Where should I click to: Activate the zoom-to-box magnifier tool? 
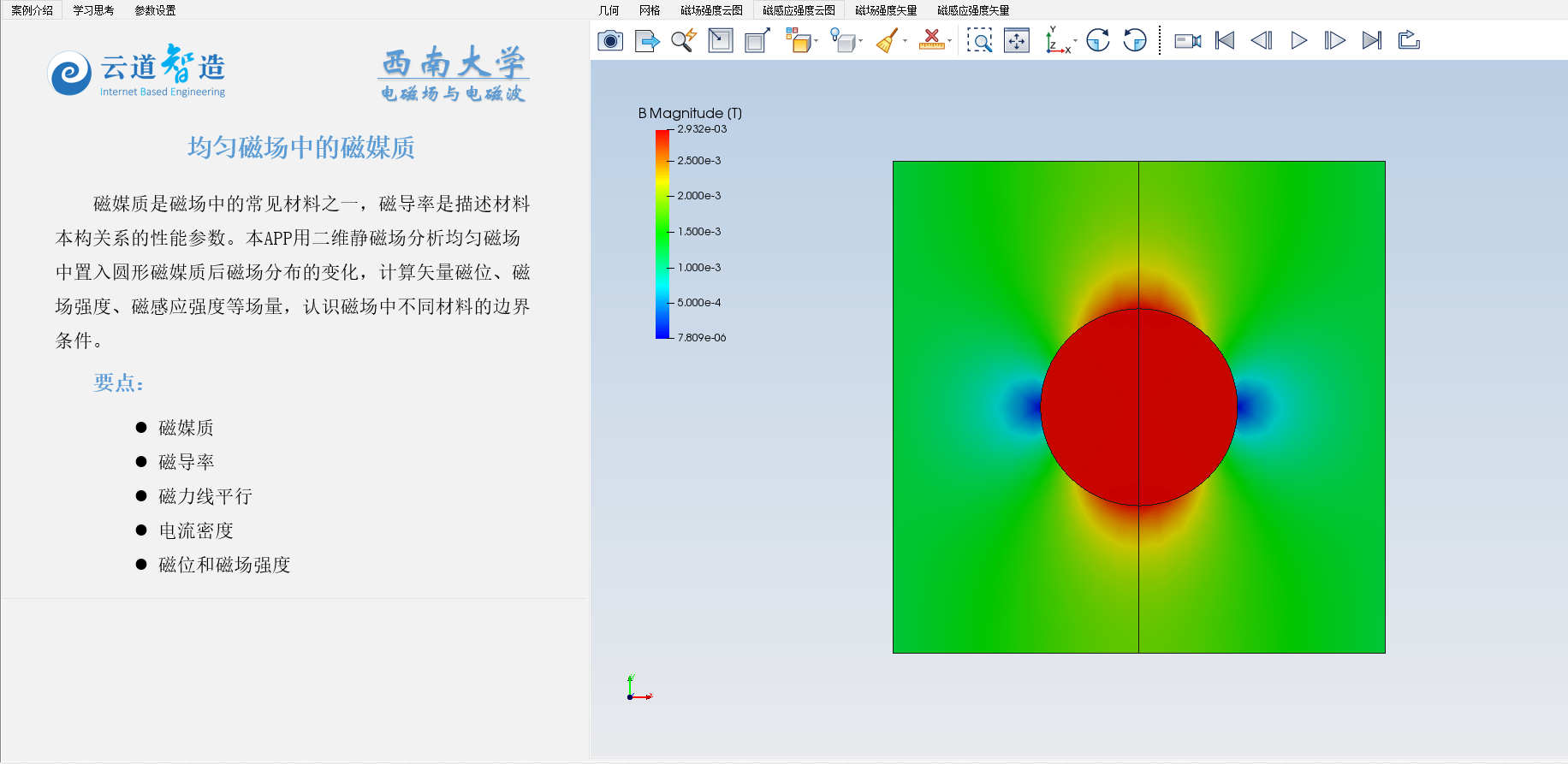pyautogui.click(x=980, y=40)
